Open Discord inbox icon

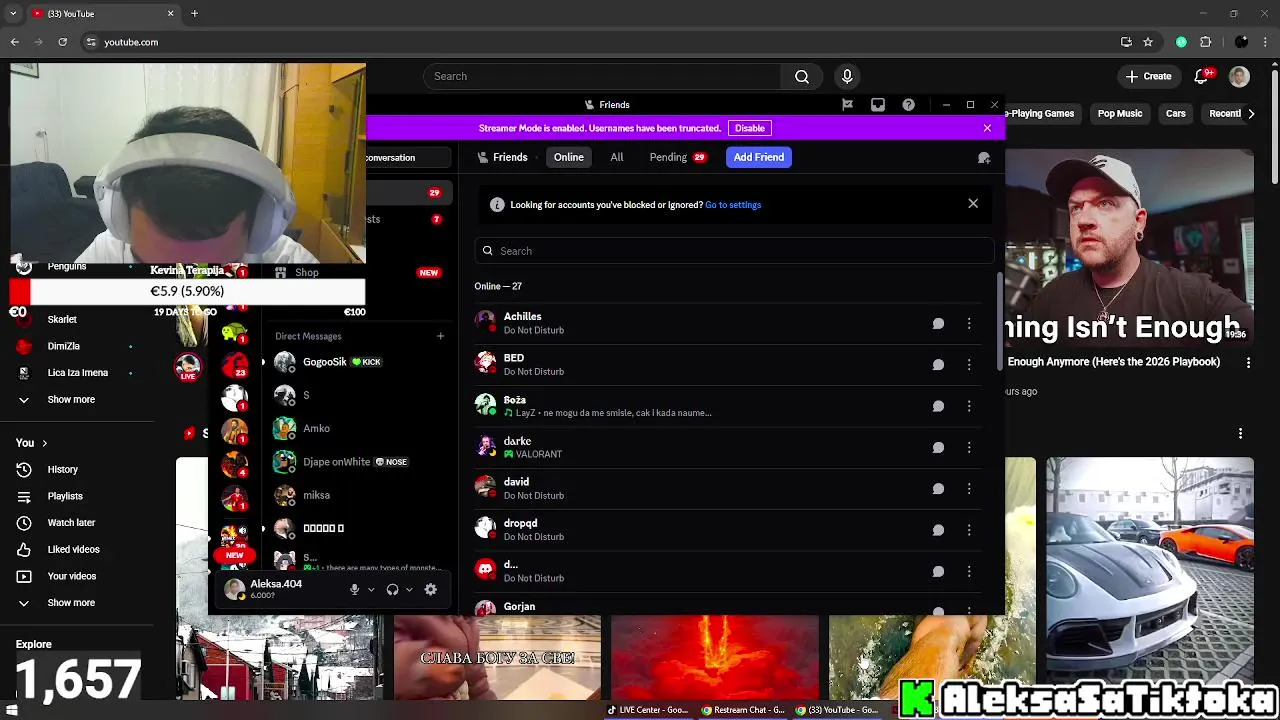coord(878,104)
